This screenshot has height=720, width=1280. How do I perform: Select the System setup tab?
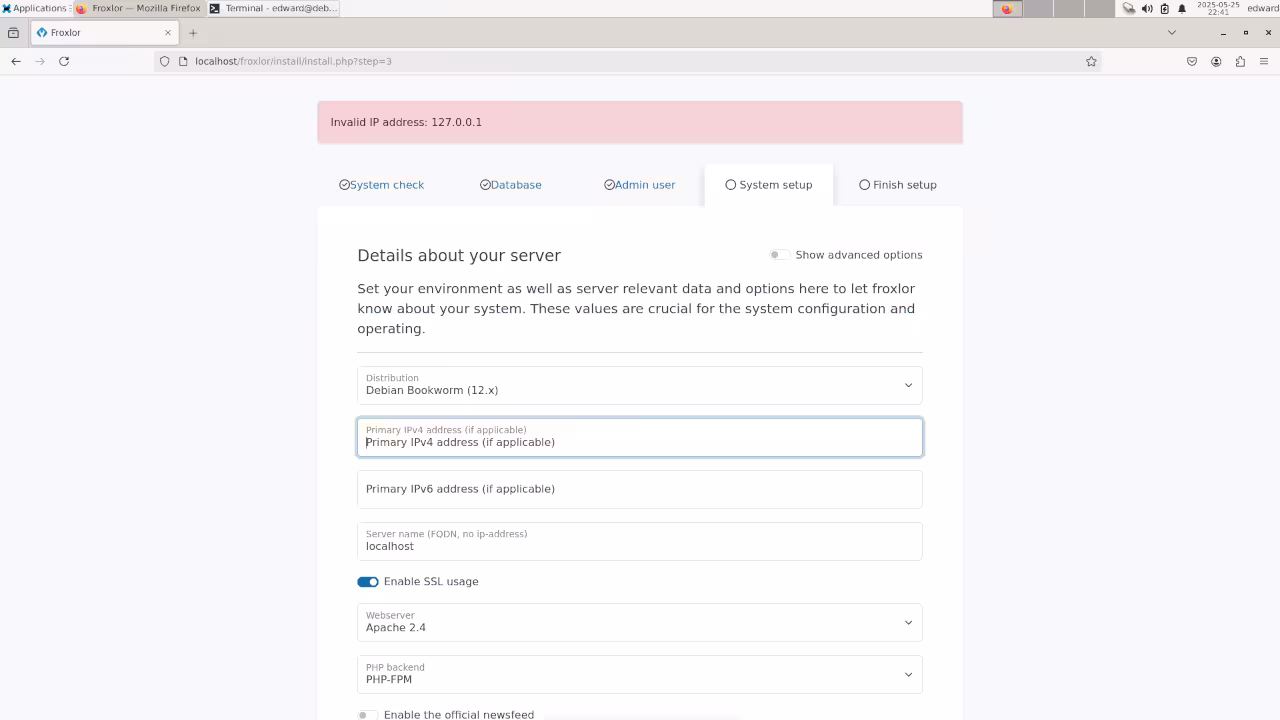pos(769,185)
